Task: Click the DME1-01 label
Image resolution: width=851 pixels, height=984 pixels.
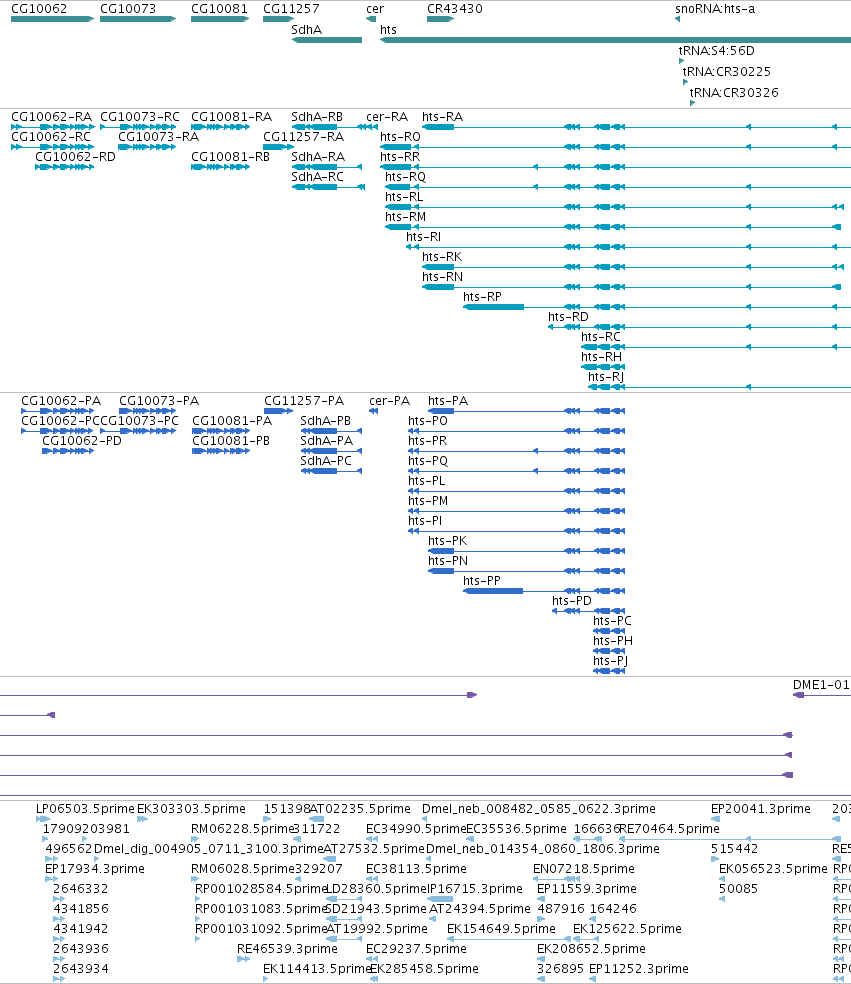Action: click(x=822, y=685)
